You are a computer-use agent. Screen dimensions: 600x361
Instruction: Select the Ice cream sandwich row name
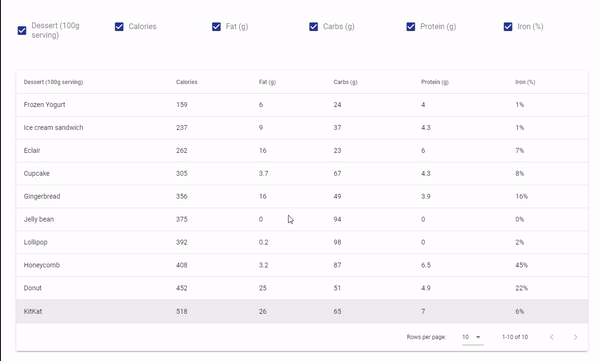[53, 127]
